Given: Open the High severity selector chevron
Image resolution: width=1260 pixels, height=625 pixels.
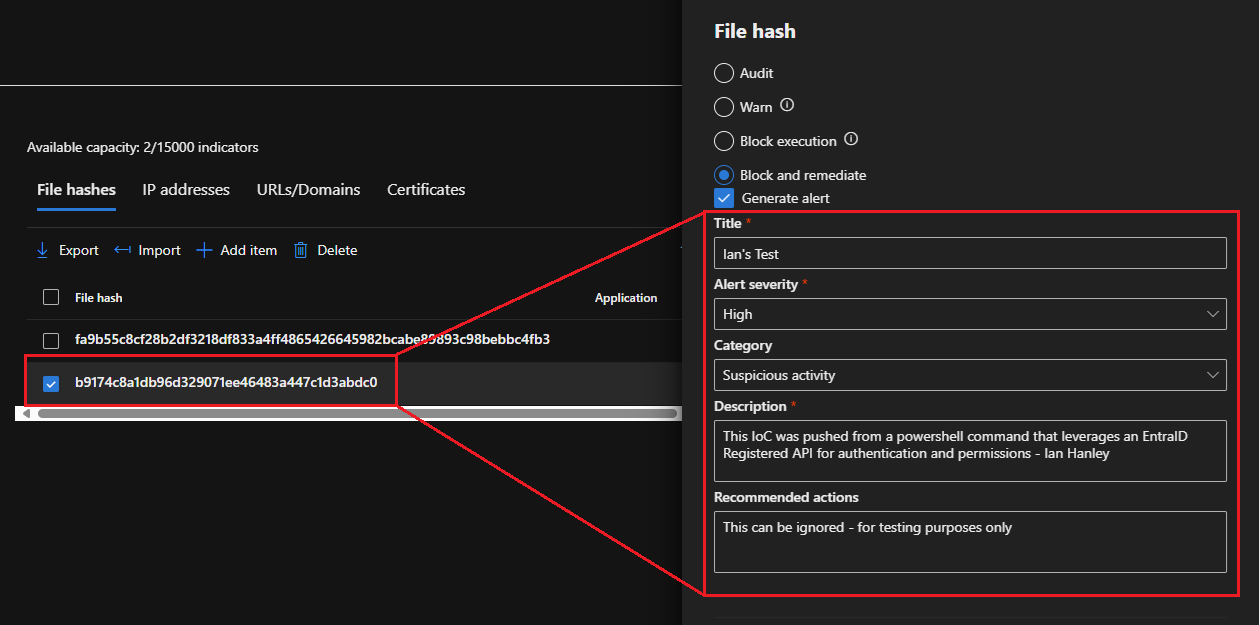Looking at the screenshot, I should tap(1213, 313).
